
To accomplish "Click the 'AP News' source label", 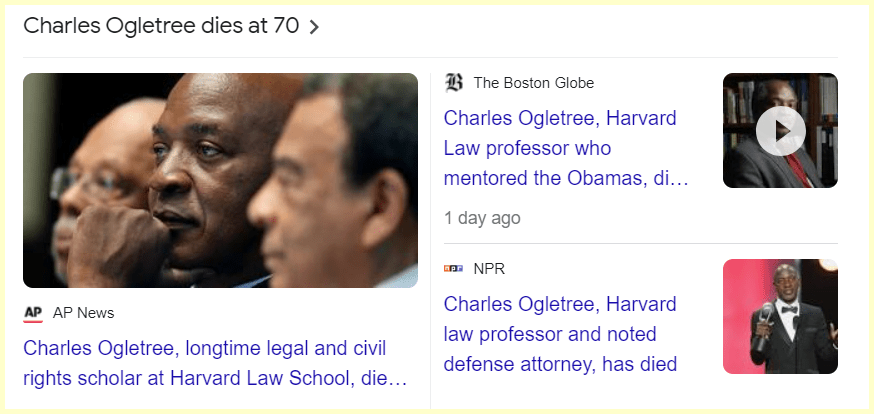I will click(84, 313).
